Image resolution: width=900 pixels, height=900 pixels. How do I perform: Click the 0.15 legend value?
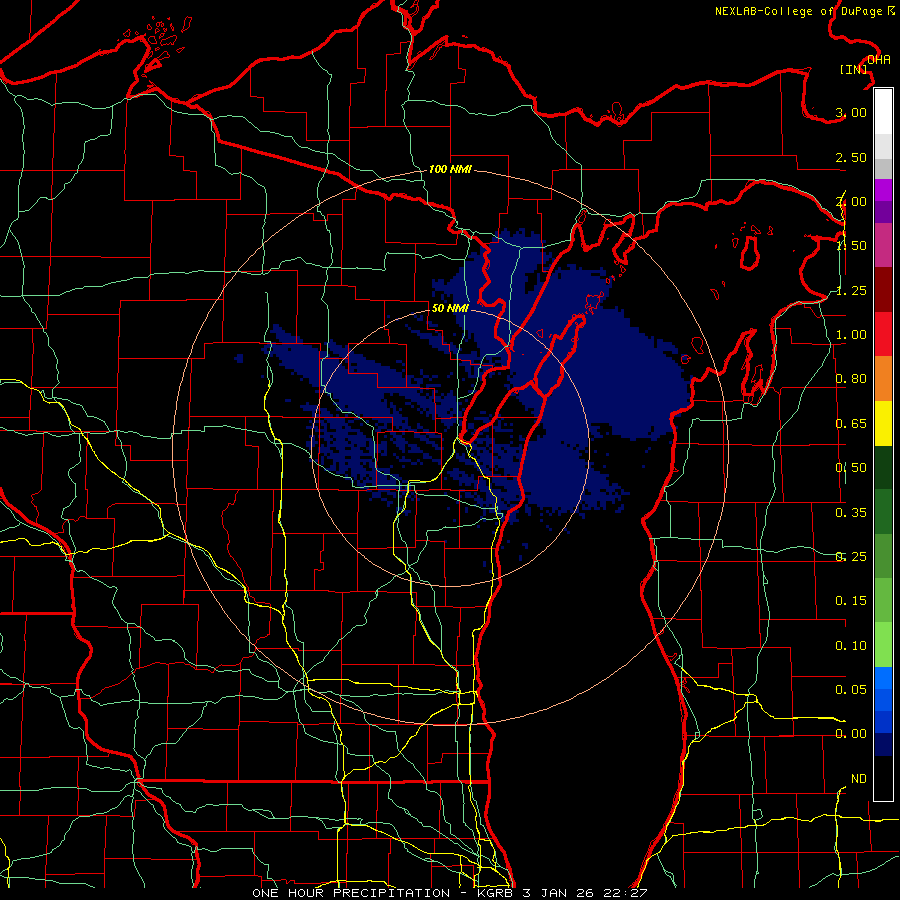[x=851, y=601]
